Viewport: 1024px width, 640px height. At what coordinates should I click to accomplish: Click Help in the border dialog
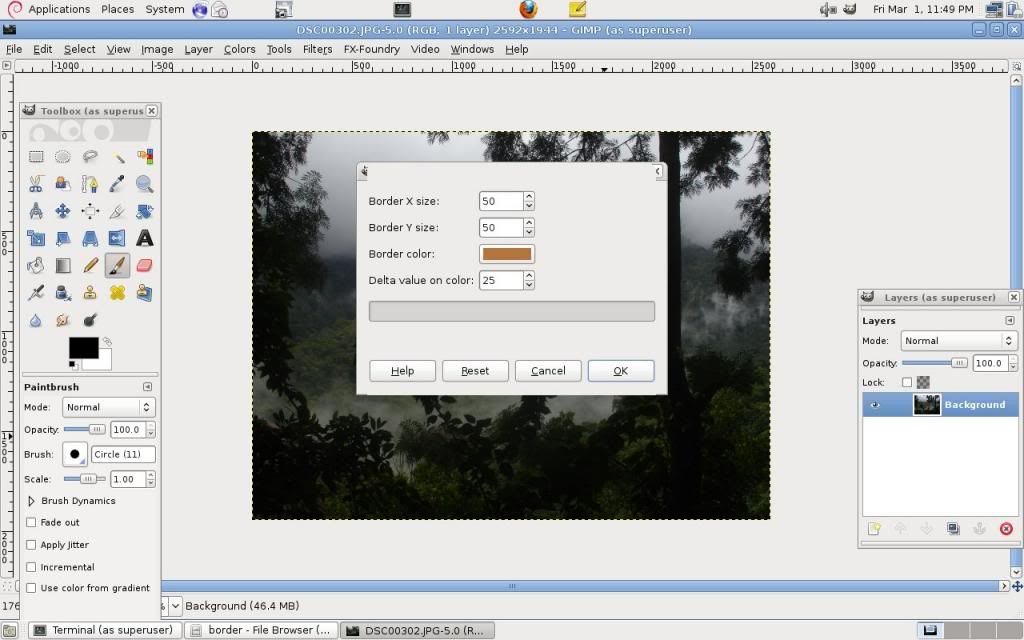tap(402, 371)
